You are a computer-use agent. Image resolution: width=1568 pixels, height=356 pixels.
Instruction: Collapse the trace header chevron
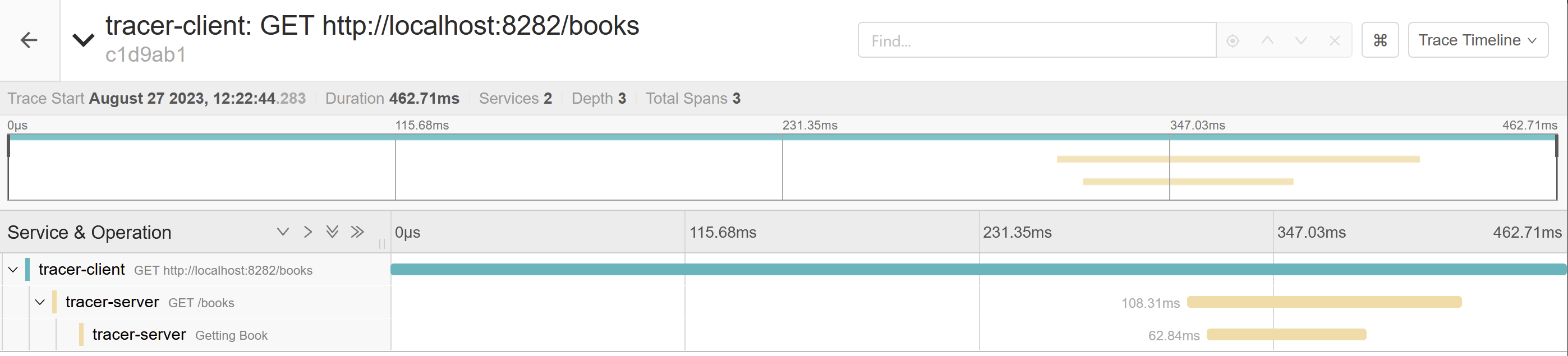[84, 40]
